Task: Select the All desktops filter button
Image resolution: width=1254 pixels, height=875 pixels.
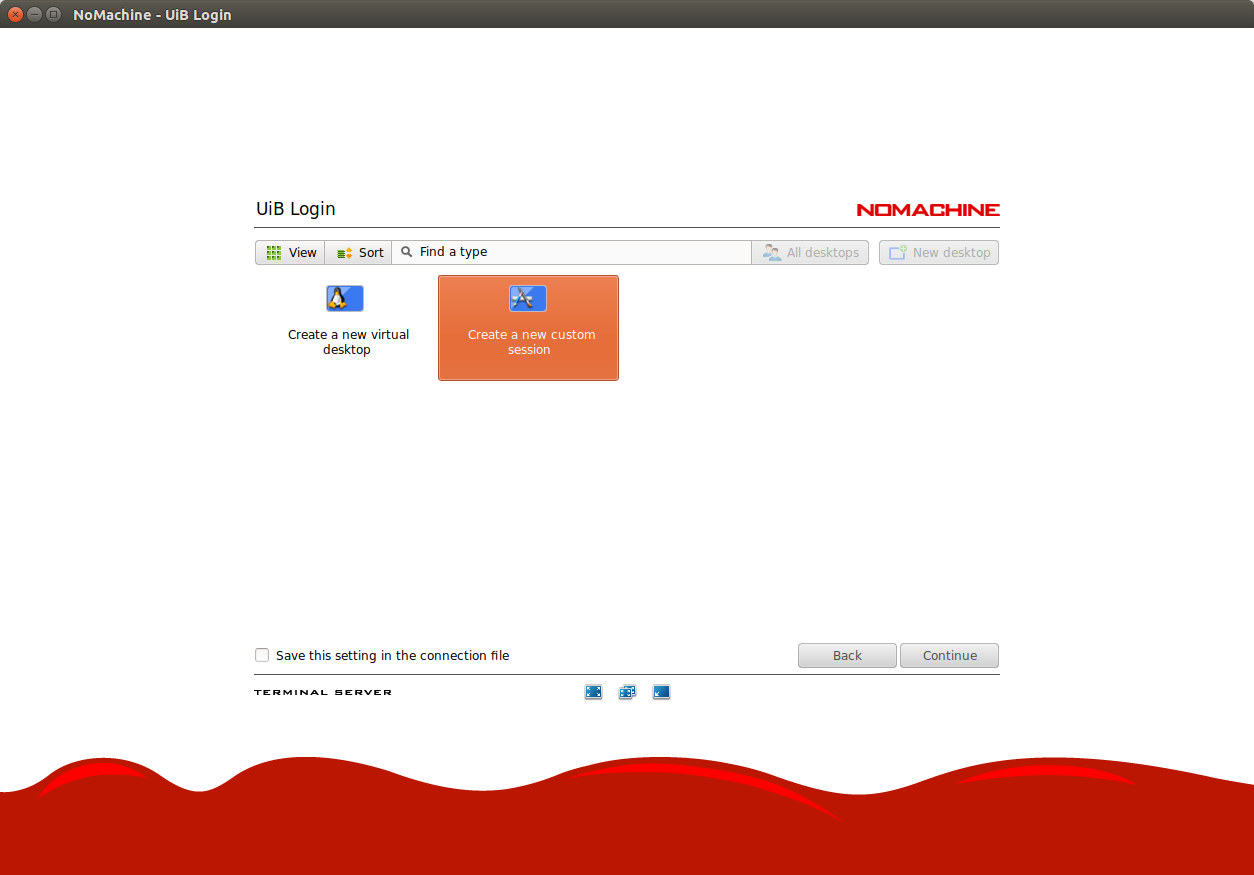Action: tap(811, 253)
